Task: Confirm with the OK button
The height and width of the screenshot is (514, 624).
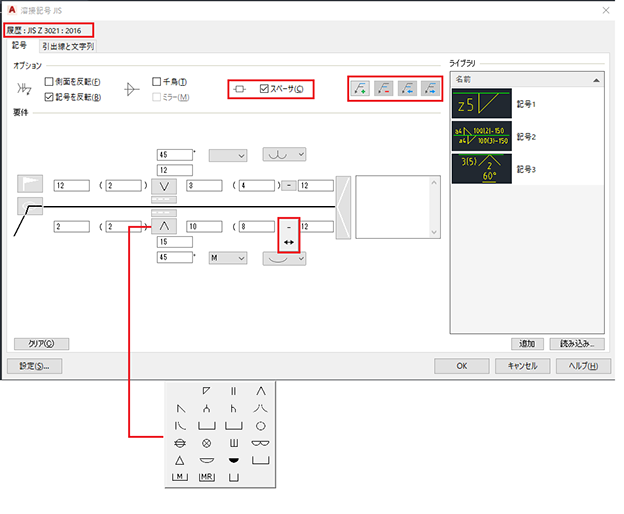Action: click(x=462, y=366)
